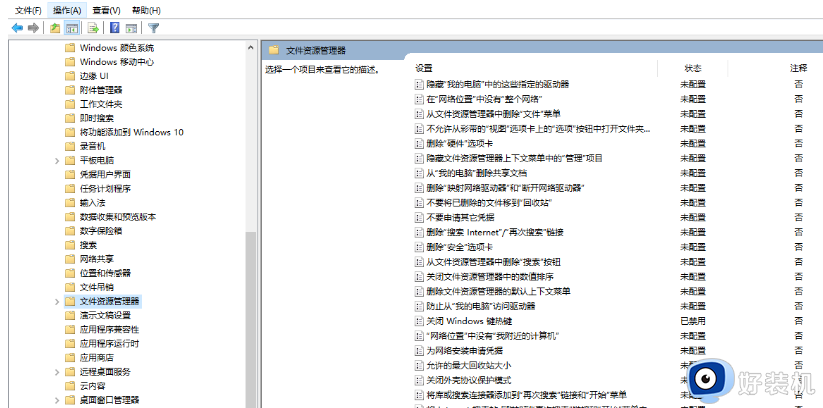The height and width of the screenshot is (408, 823).
Task: Expand the 桌面窗口管理器 tree node
Action: 57,400
